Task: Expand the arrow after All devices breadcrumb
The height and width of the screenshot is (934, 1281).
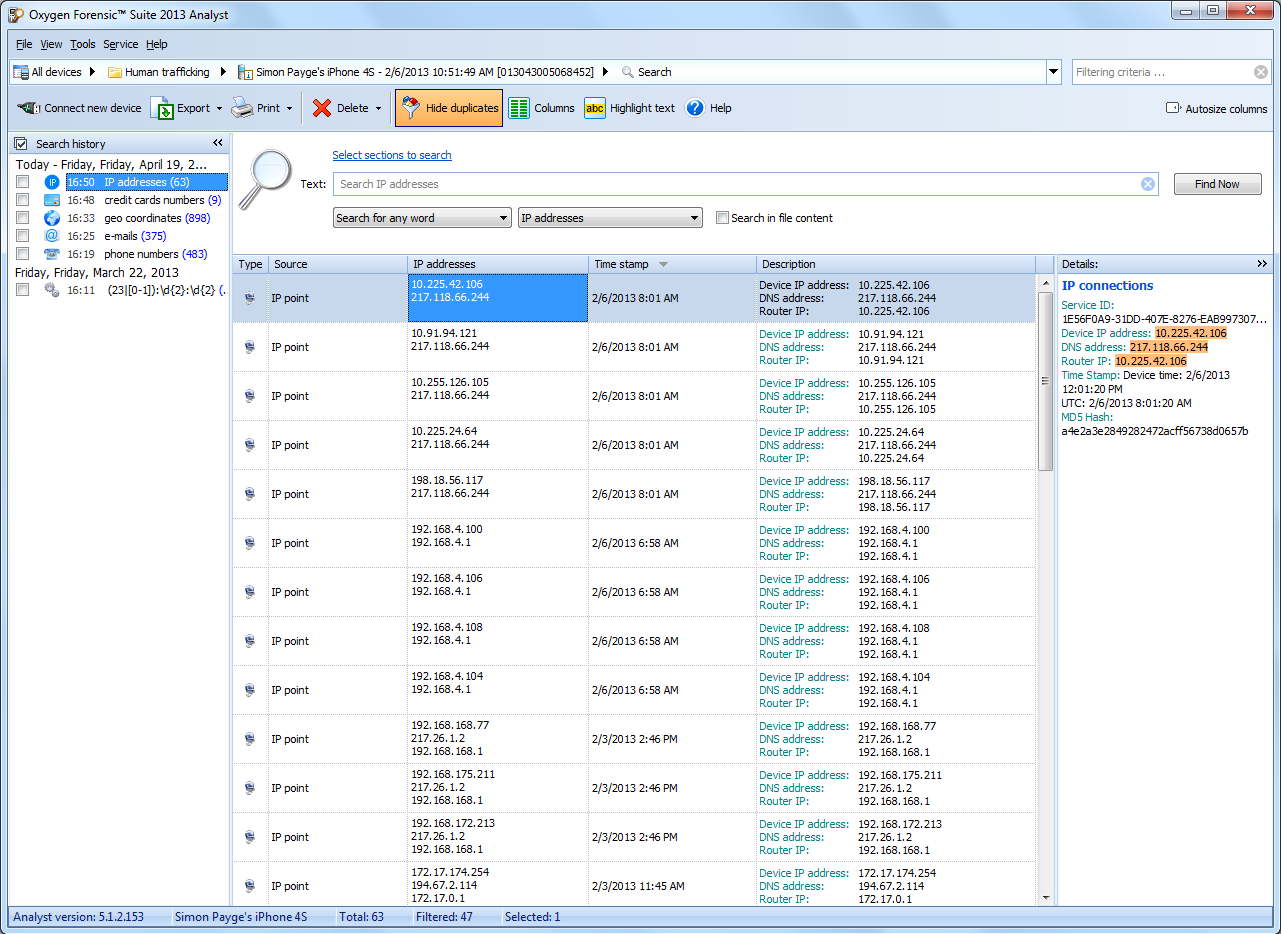Action: (x=92, y=72)
